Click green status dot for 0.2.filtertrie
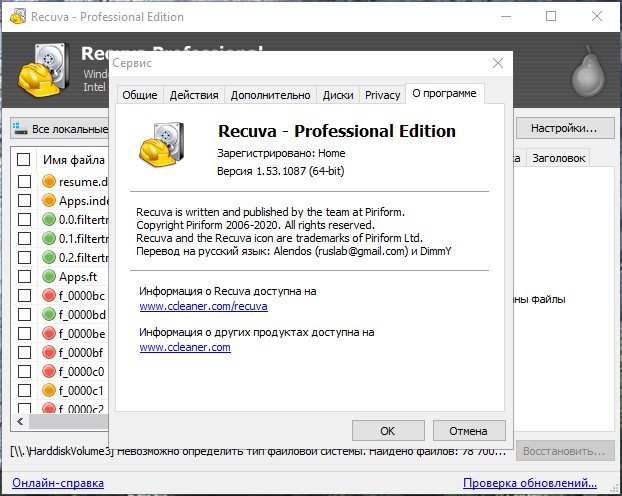This screenshot has height=496, width=622. (49, 258)
